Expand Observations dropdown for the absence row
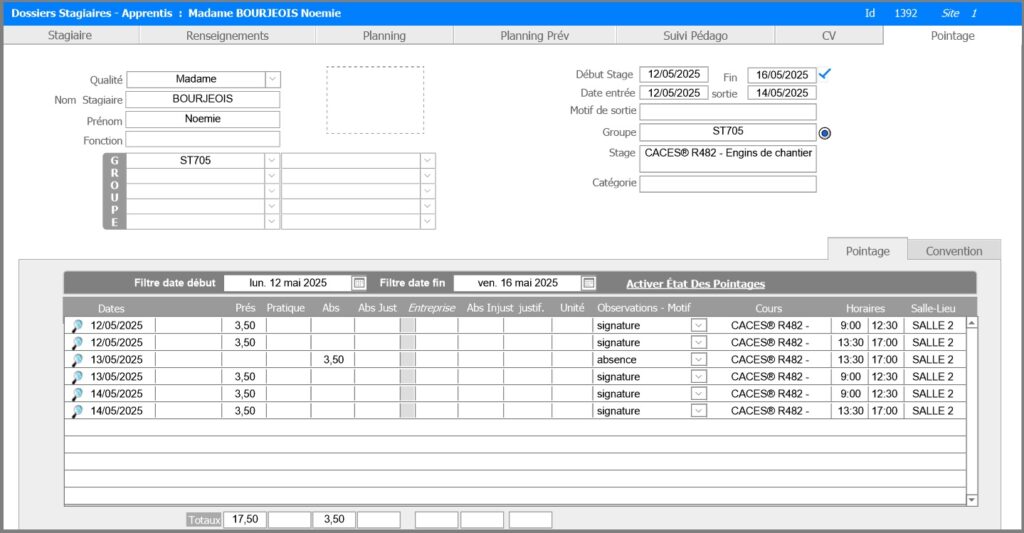 [699, 359]
